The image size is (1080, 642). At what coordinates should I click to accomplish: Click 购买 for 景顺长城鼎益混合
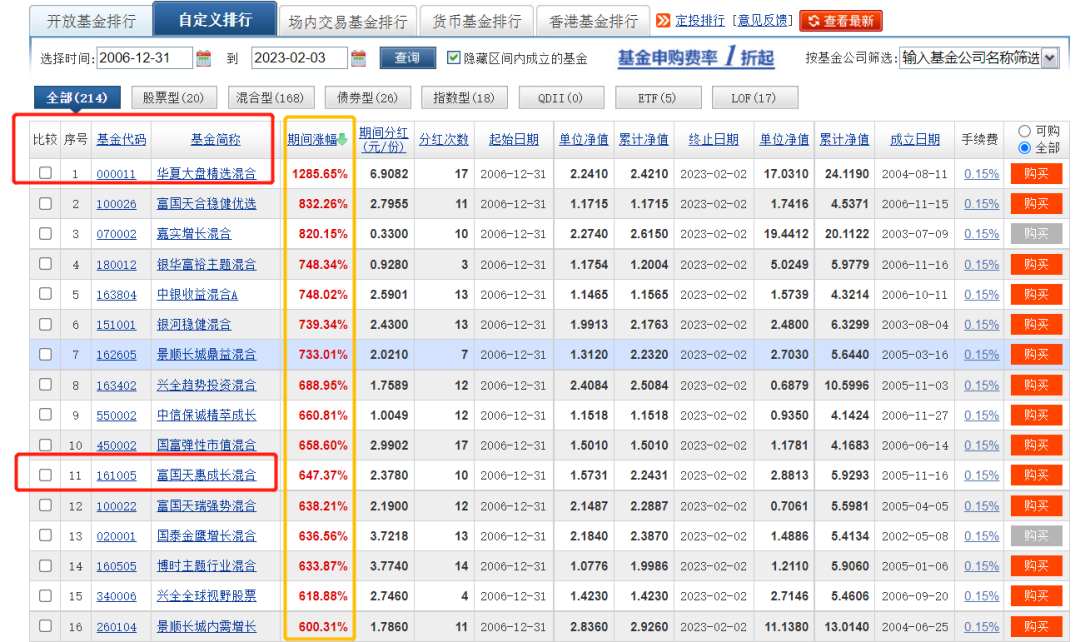(x=1036, y=355)
